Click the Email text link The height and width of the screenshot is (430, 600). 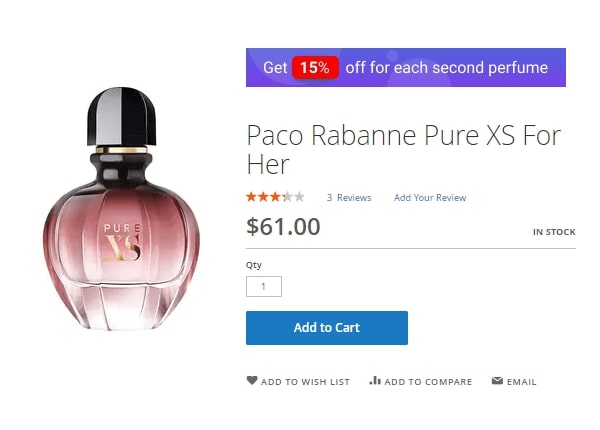[x=521, y=382]
